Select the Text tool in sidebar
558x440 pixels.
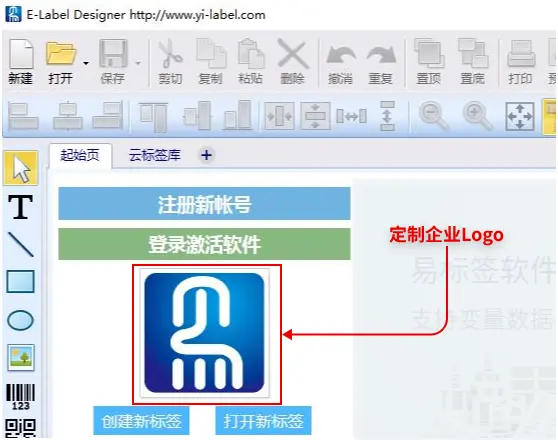[21, 207]
